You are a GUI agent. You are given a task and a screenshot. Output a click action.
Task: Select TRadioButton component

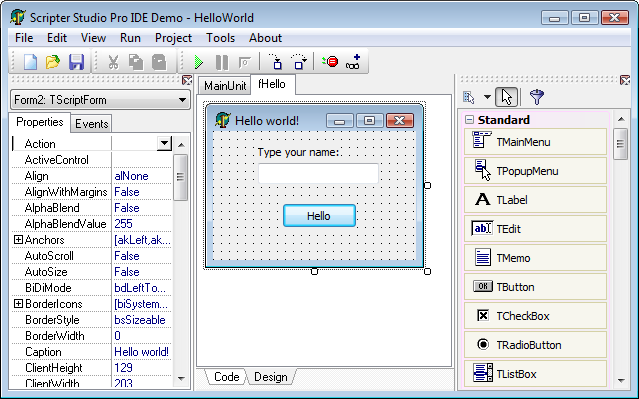tap(535, 345)
